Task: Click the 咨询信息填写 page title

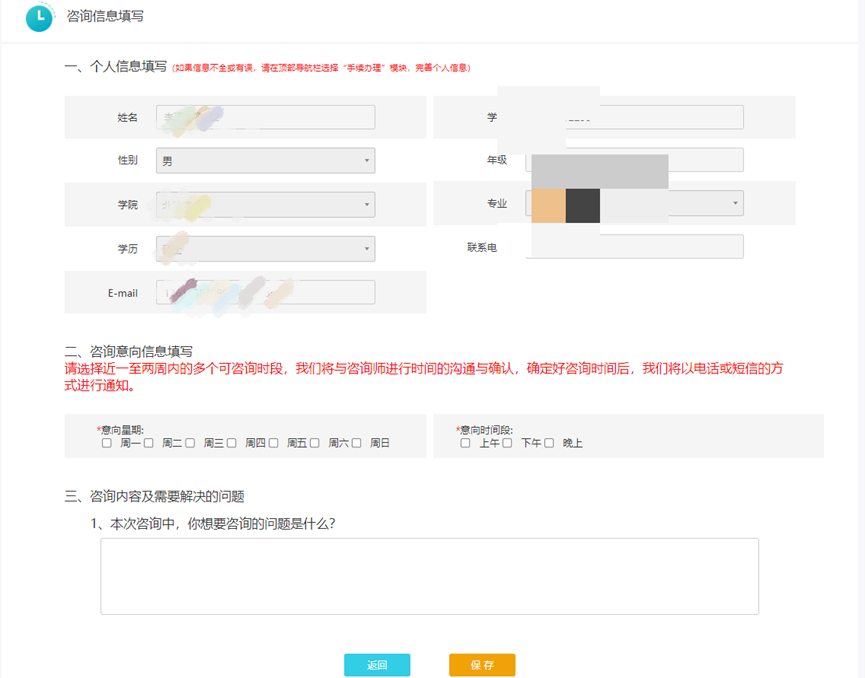Action: tap(105, 16)
